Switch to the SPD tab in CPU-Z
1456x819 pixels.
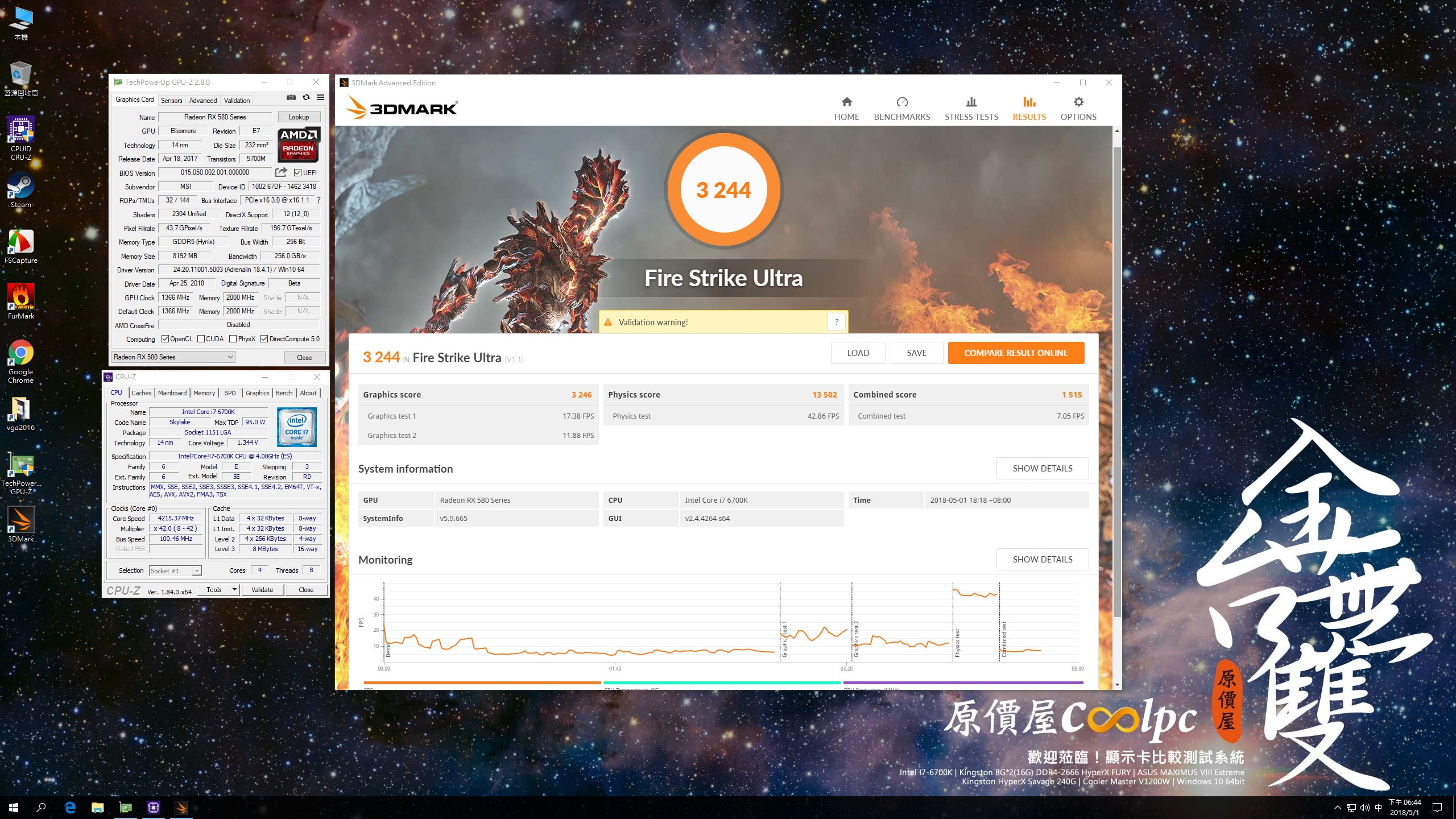[x=230, y=393]
